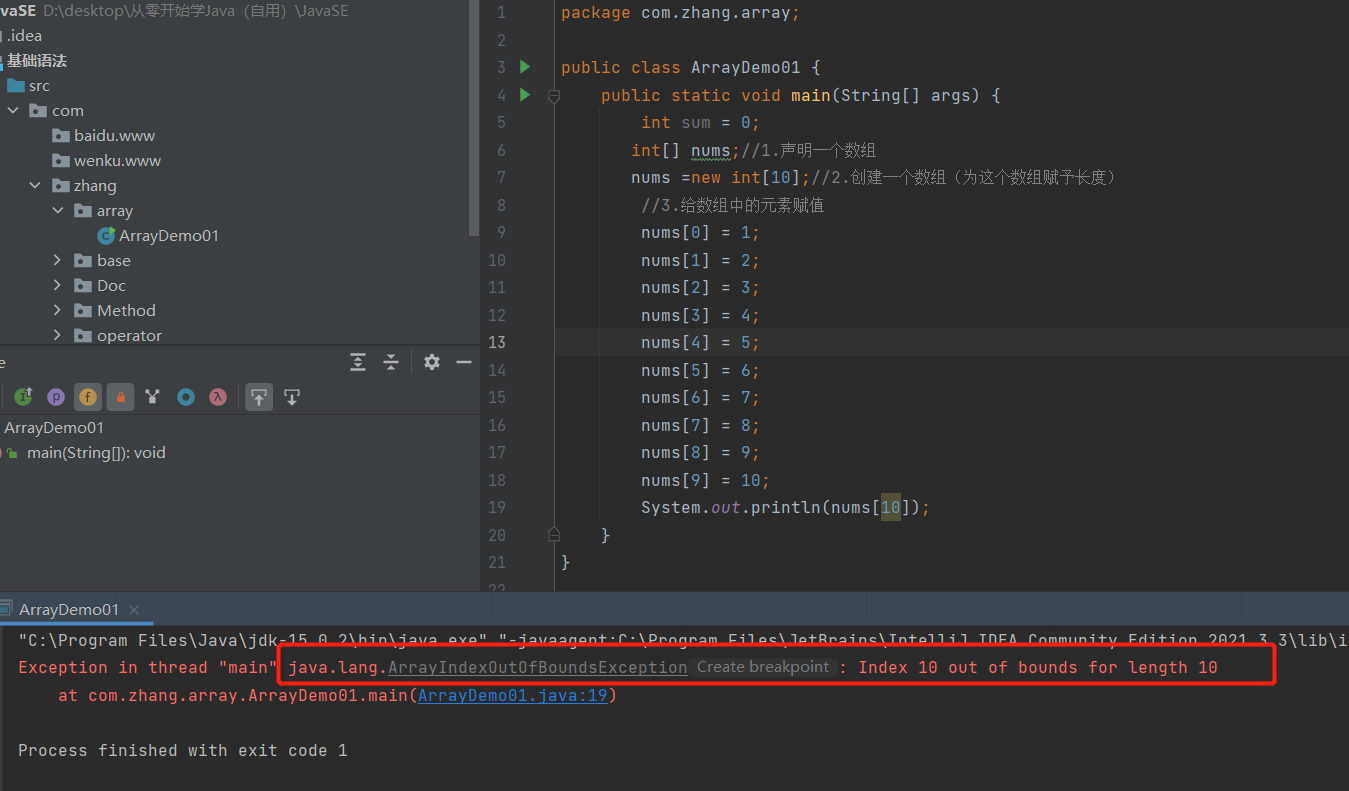Toggle Show Properties (purple p) in Structure
Image resolution: width=1349 pixels, height=791 pixels.
56,397
